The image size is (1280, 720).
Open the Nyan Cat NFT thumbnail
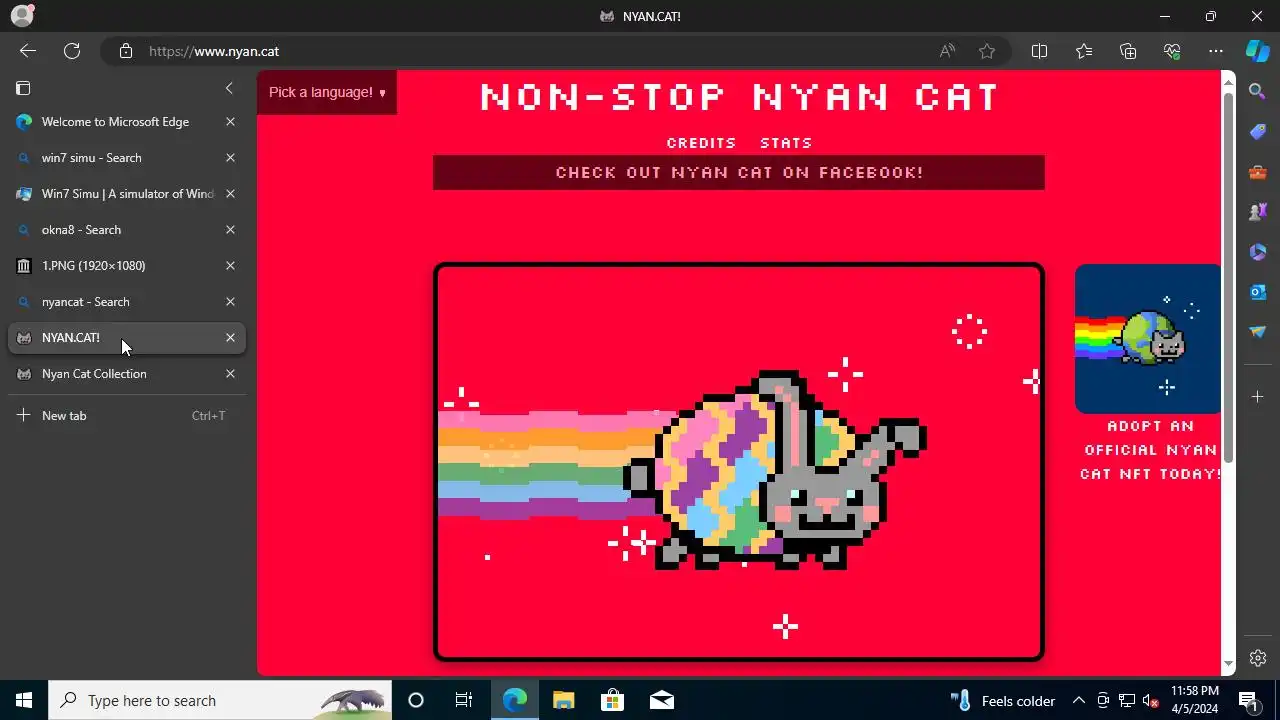[1148, 339]
